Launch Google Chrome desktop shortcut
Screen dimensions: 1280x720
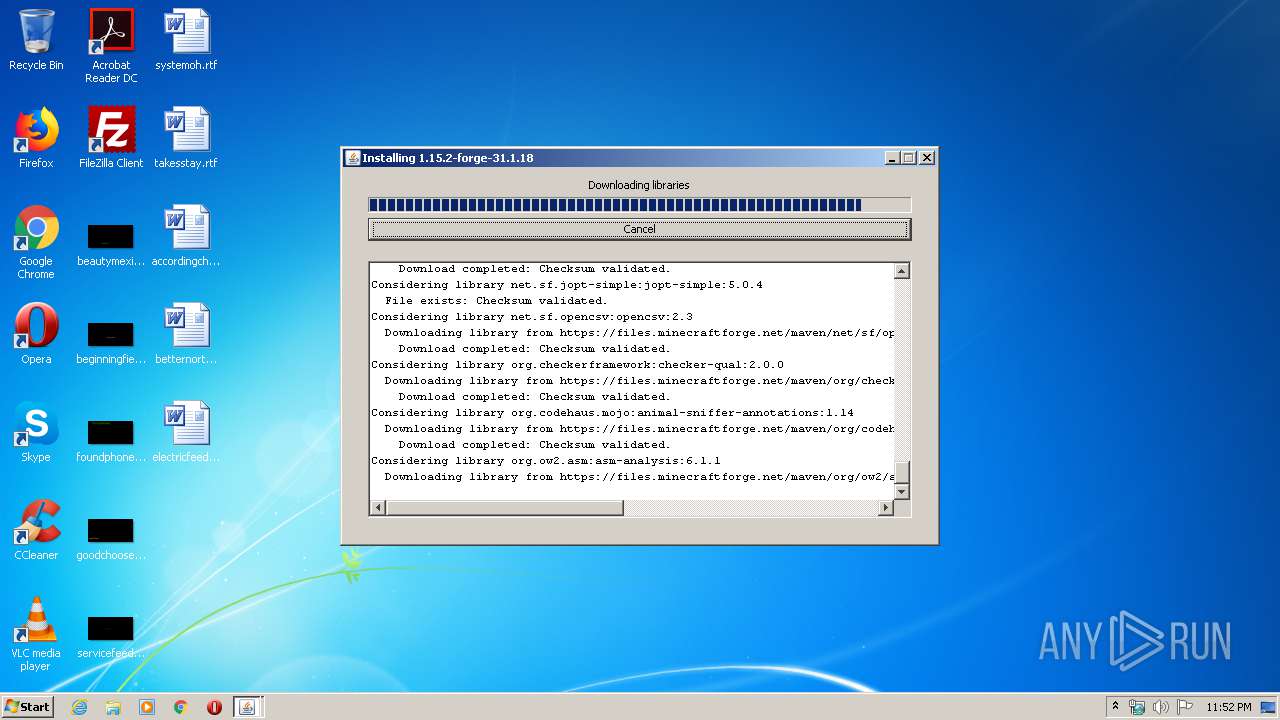point(36,242)
